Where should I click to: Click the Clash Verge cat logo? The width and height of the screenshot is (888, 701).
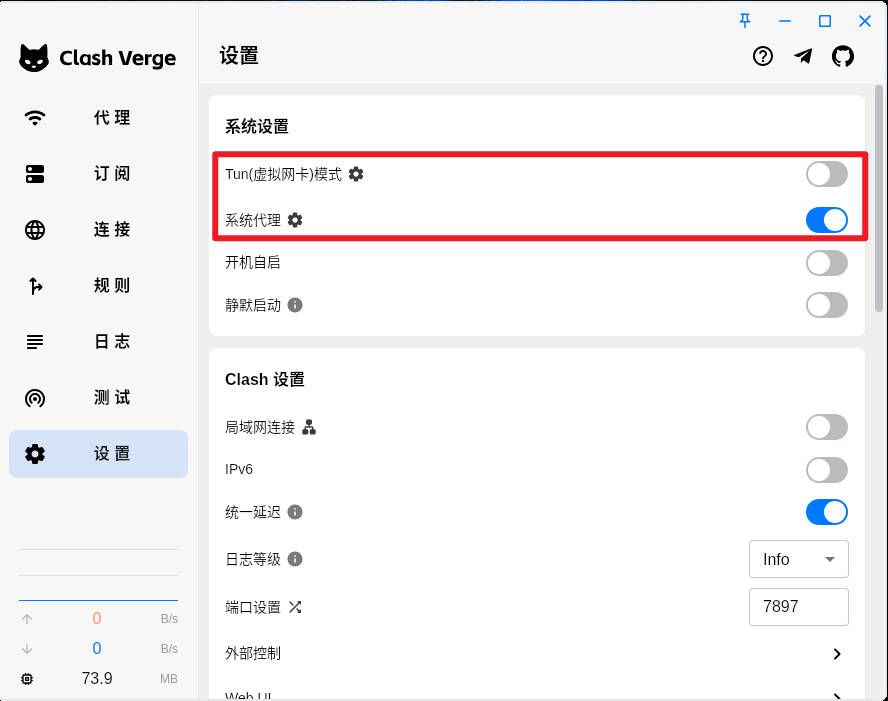pyautogui.click(x=34, y=58)
